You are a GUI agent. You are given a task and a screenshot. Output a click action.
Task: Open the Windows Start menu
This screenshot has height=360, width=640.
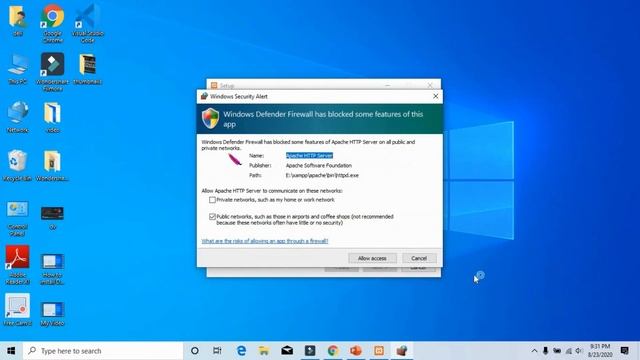pyautogui.click(x=11, y=351)
